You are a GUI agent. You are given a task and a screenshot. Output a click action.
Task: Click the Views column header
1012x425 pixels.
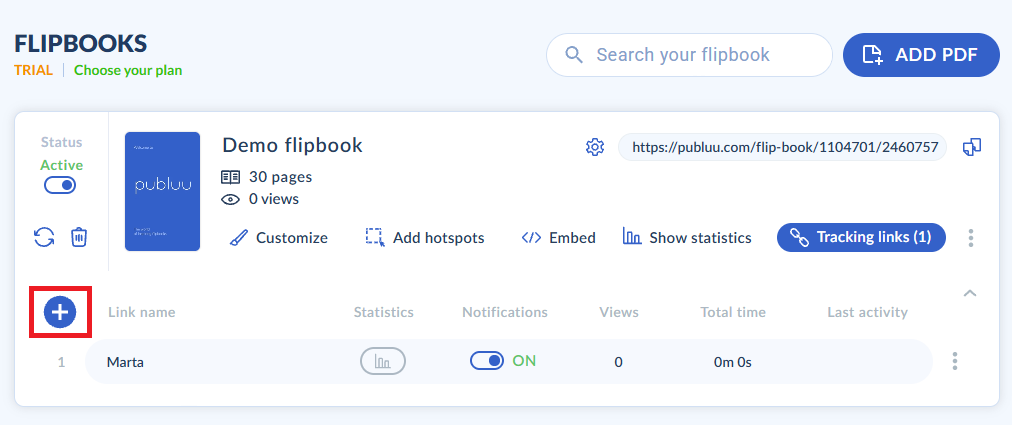[x=619, y=313]
